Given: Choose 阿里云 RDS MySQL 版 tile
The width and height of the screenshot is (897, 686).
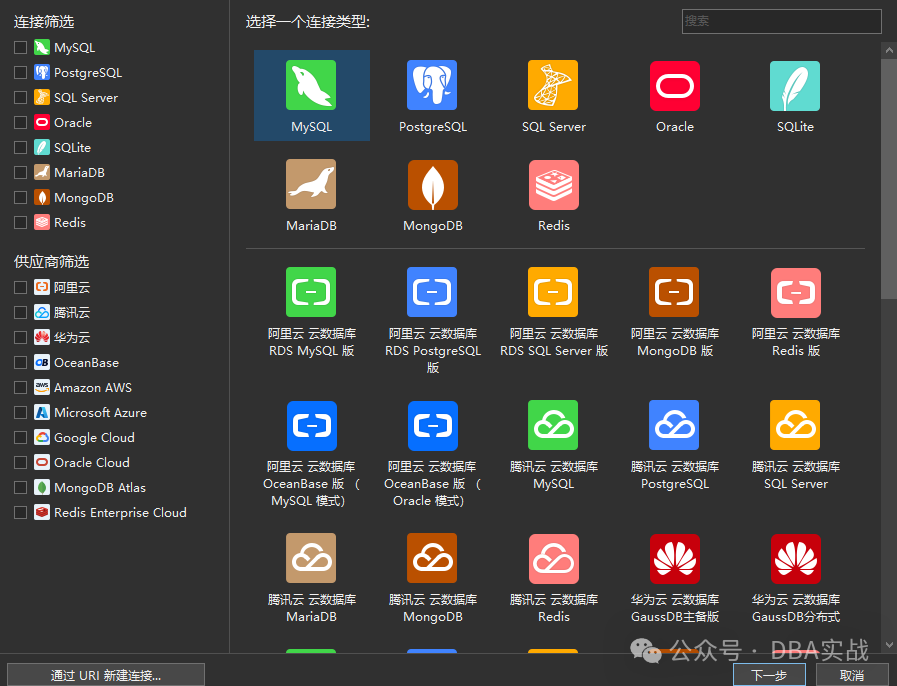Looking at the screenshot, I should (x=312, y=312).
